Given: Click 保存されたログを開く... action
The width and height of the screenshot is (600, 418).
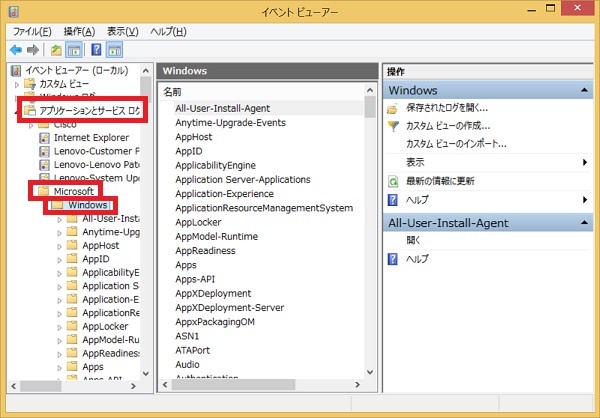Looking at the screenshot, I should 447,108.
